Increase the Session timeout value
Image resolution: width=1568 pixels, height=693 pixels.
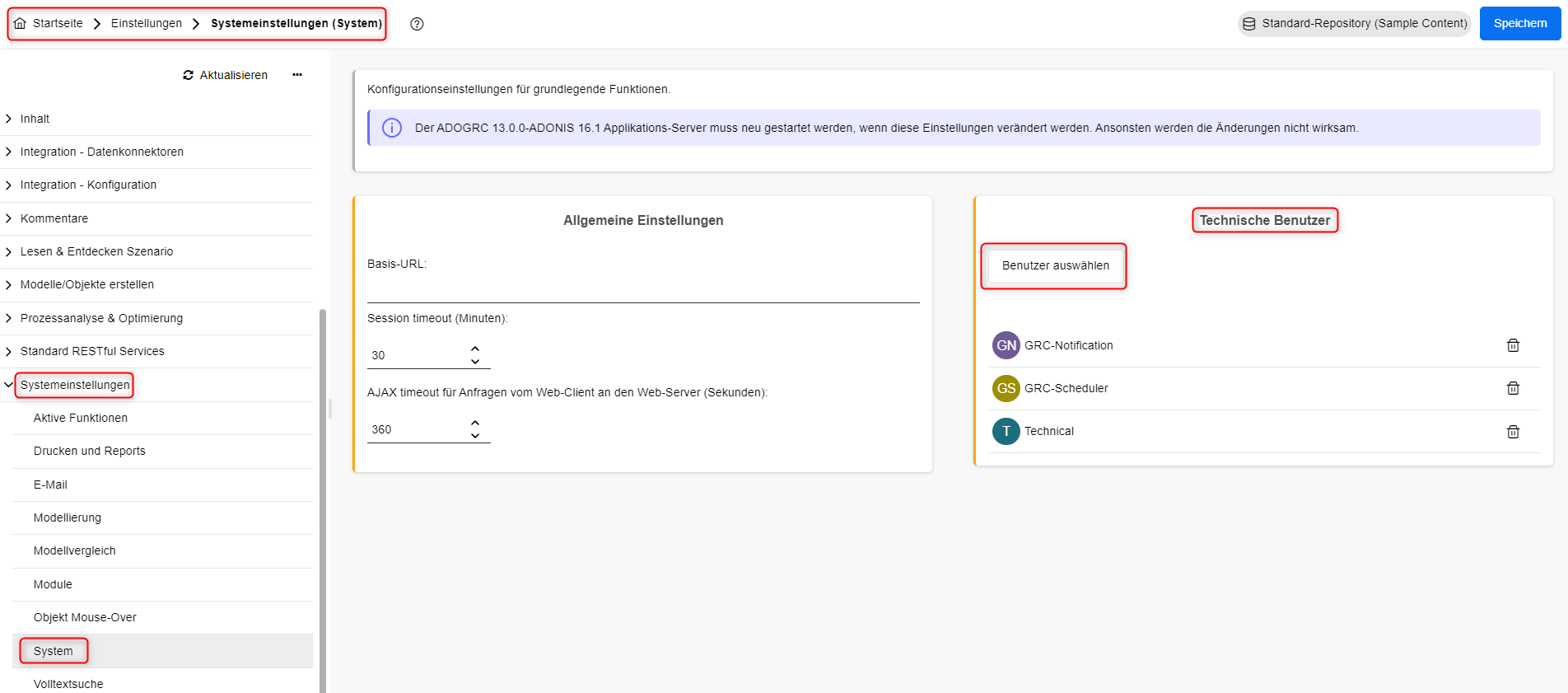click(475, 349)
